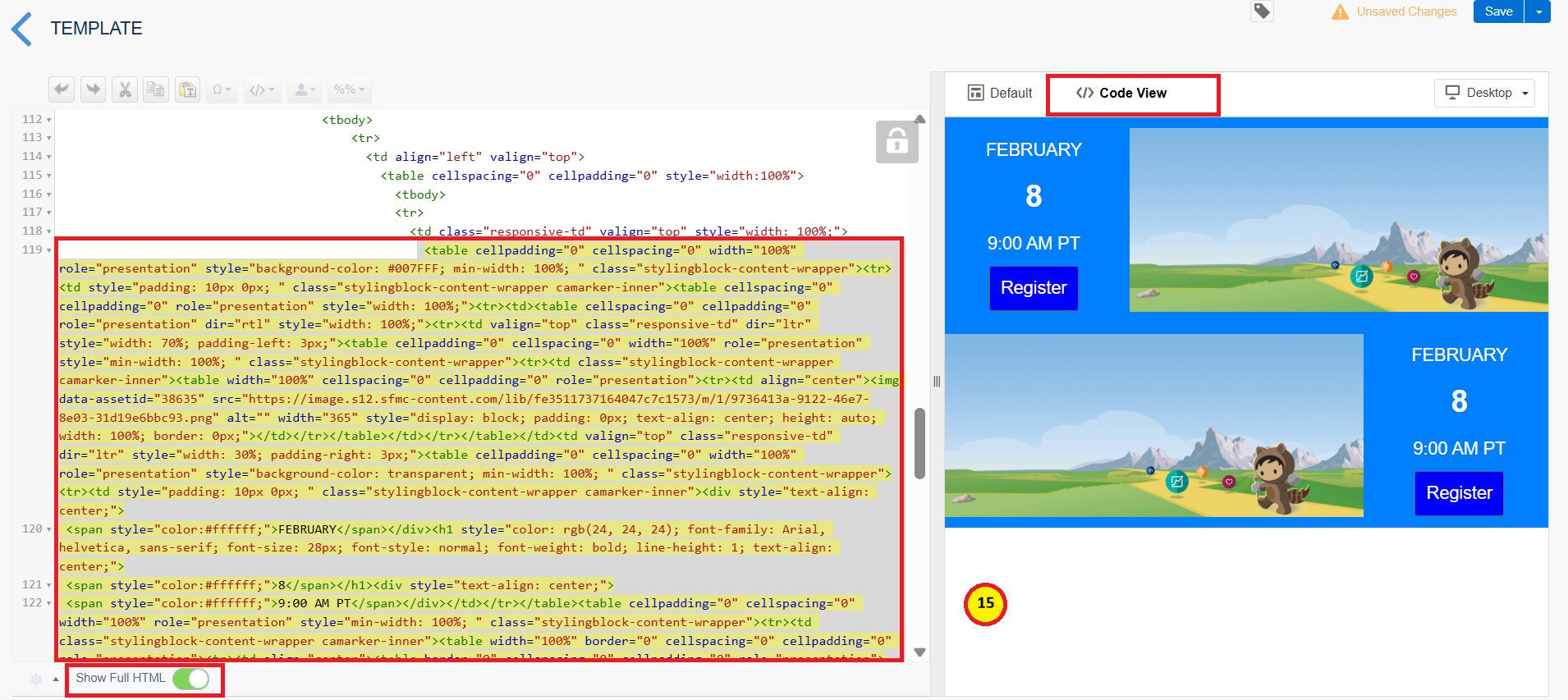Collapse code fold arrow at line 119
1568x700 pixels.
click(49, 250)
